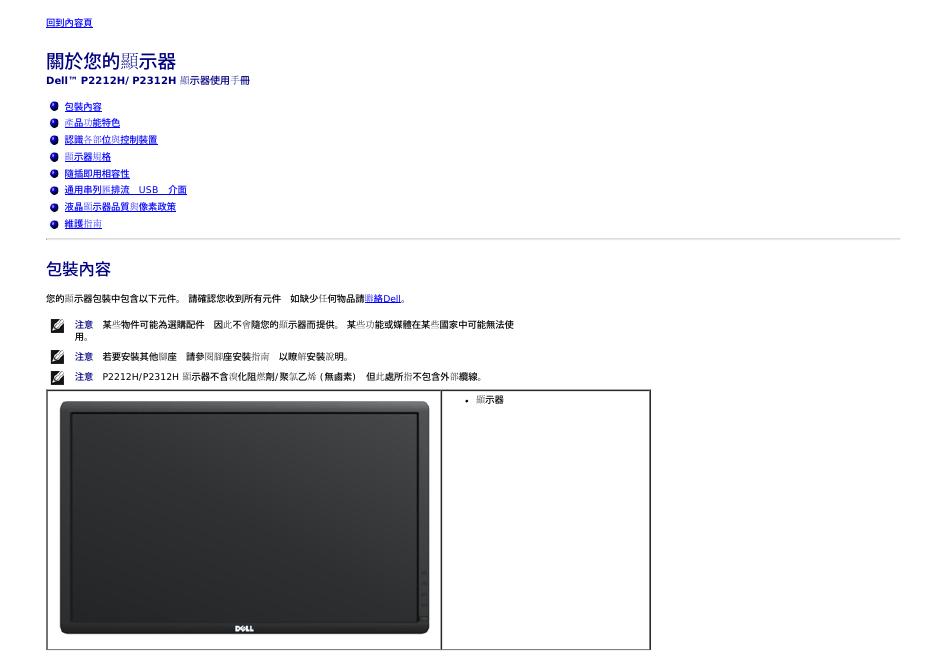Open the 維護指南 link
The height and width of the screenshot is (662, 936).
click(x=83, y=224)
